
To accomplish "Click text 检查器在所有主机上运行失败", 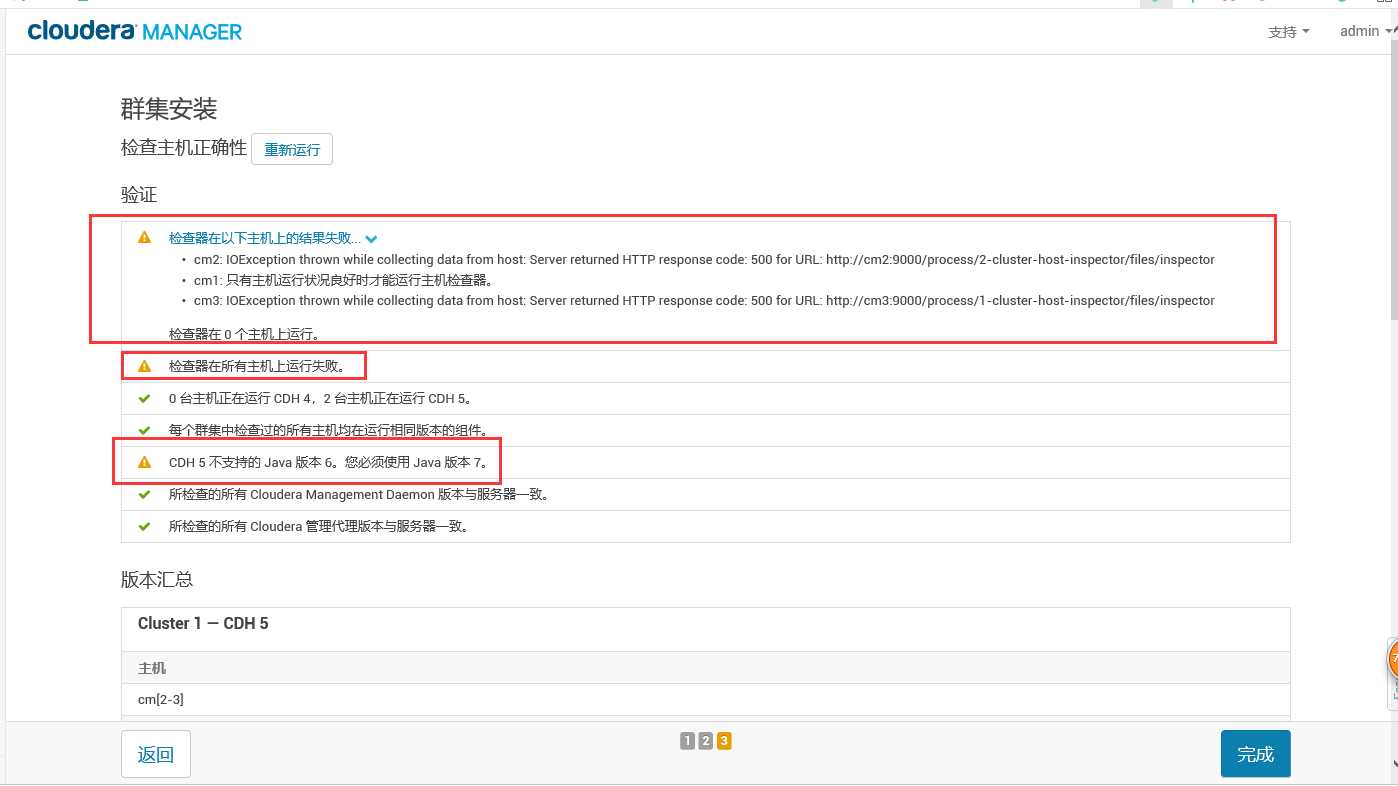I will click(x=257, y=367).
